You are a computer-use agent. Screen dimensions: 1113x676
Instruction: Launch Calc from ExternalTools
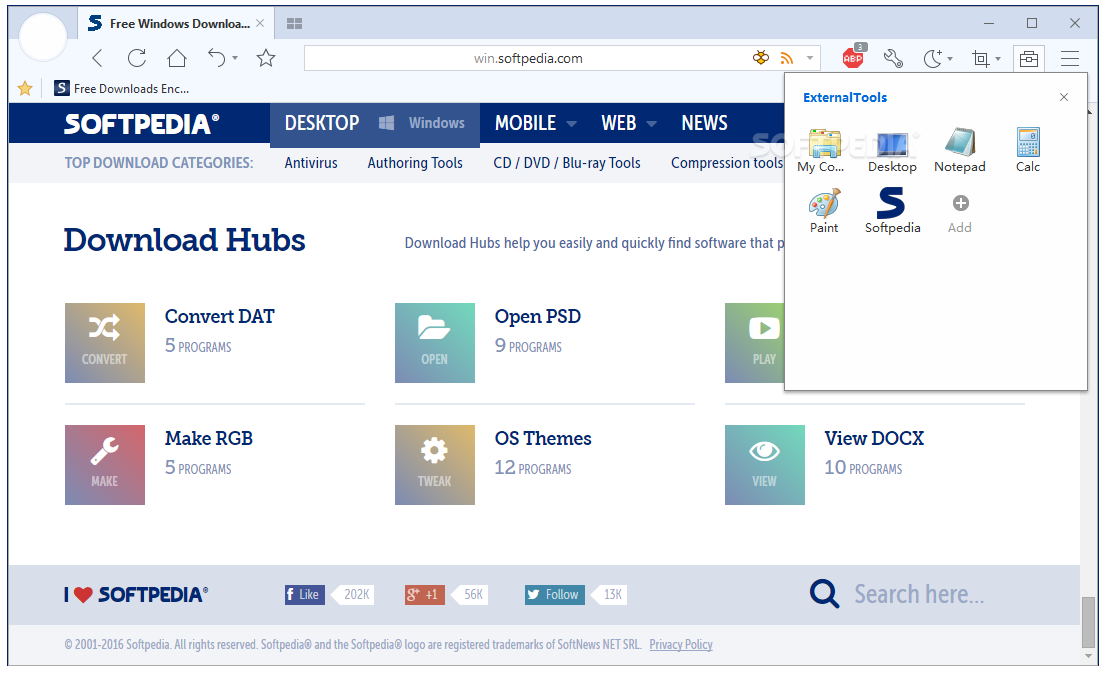tap(1028, 151)
